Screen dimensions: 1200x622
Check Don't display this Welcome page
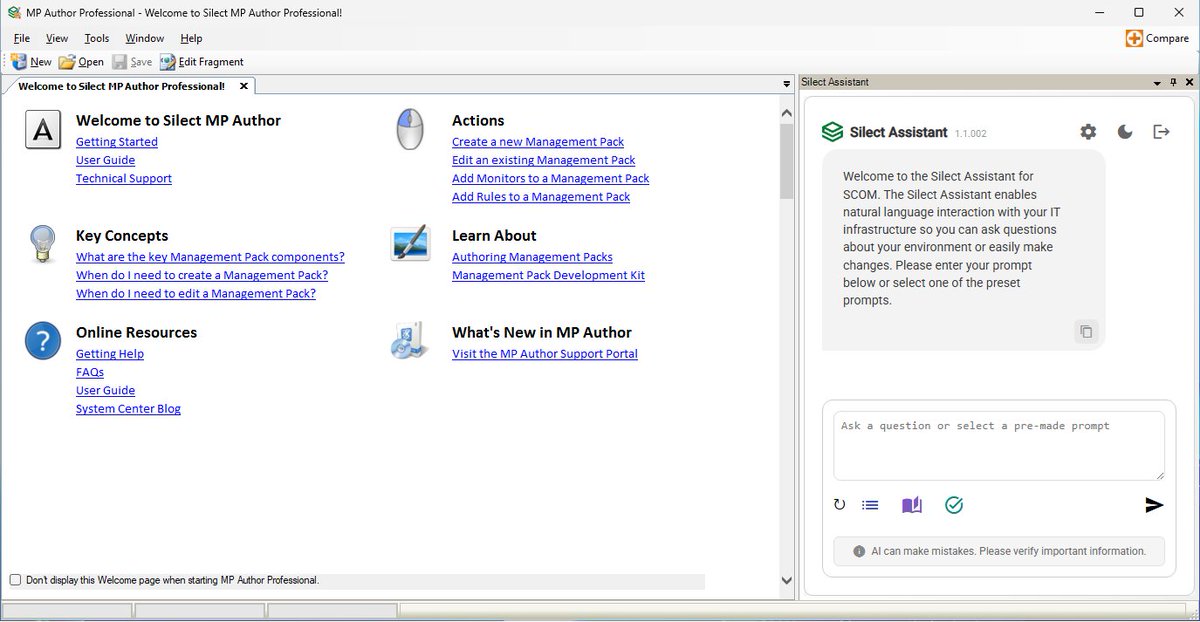pyautogui.click(x=15, y=580)
